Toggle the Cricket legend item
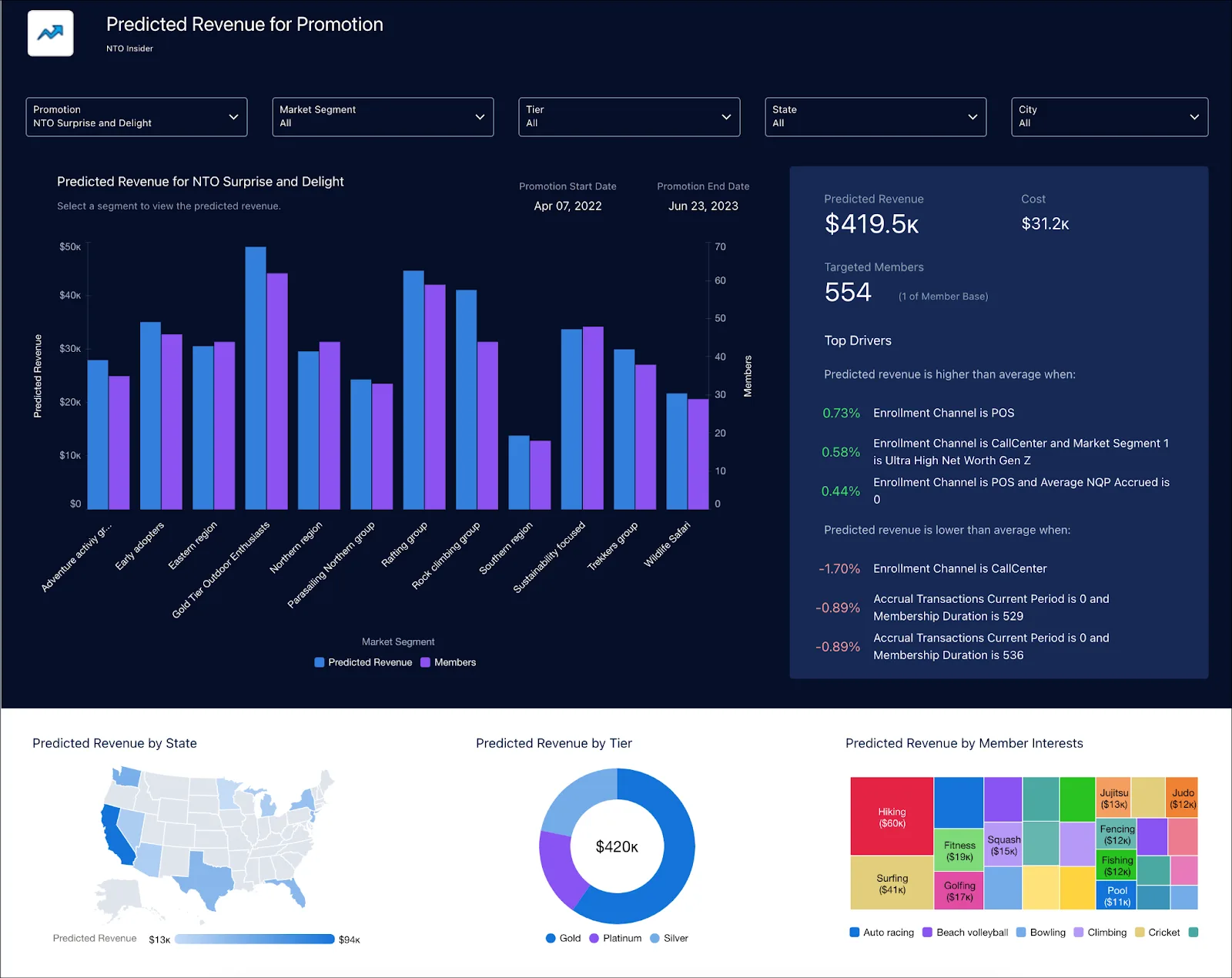 point(1157,933)
